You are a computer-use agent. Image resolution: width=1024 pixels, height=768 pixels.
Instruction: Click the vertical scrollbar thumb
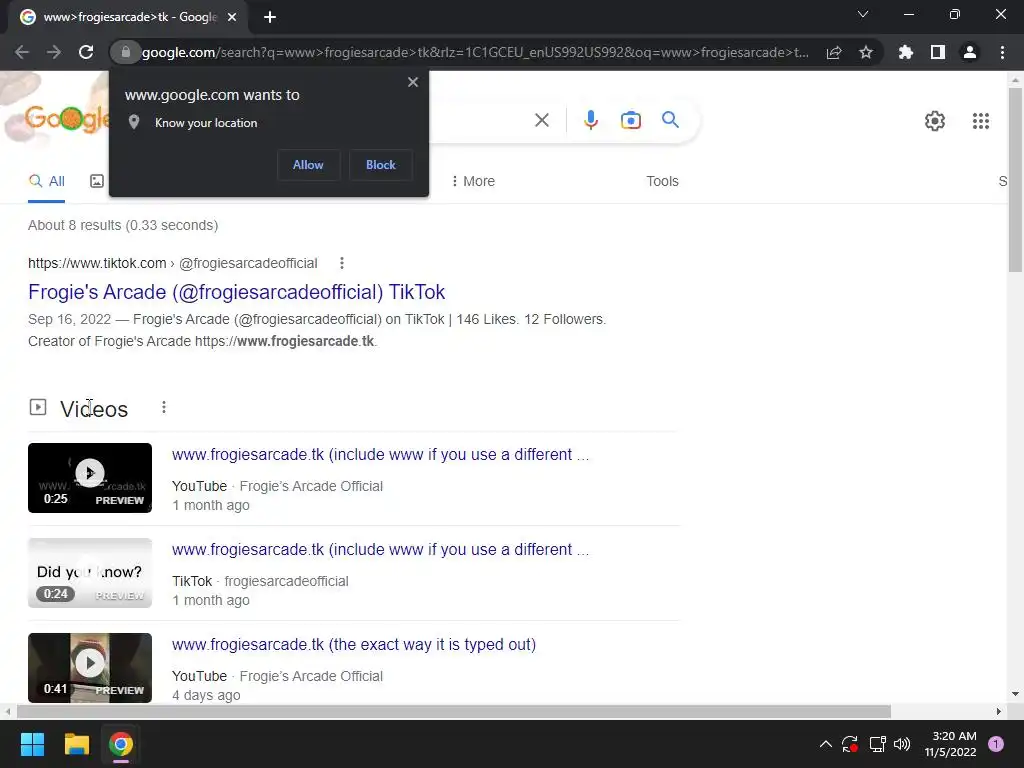coord(1015,179)
